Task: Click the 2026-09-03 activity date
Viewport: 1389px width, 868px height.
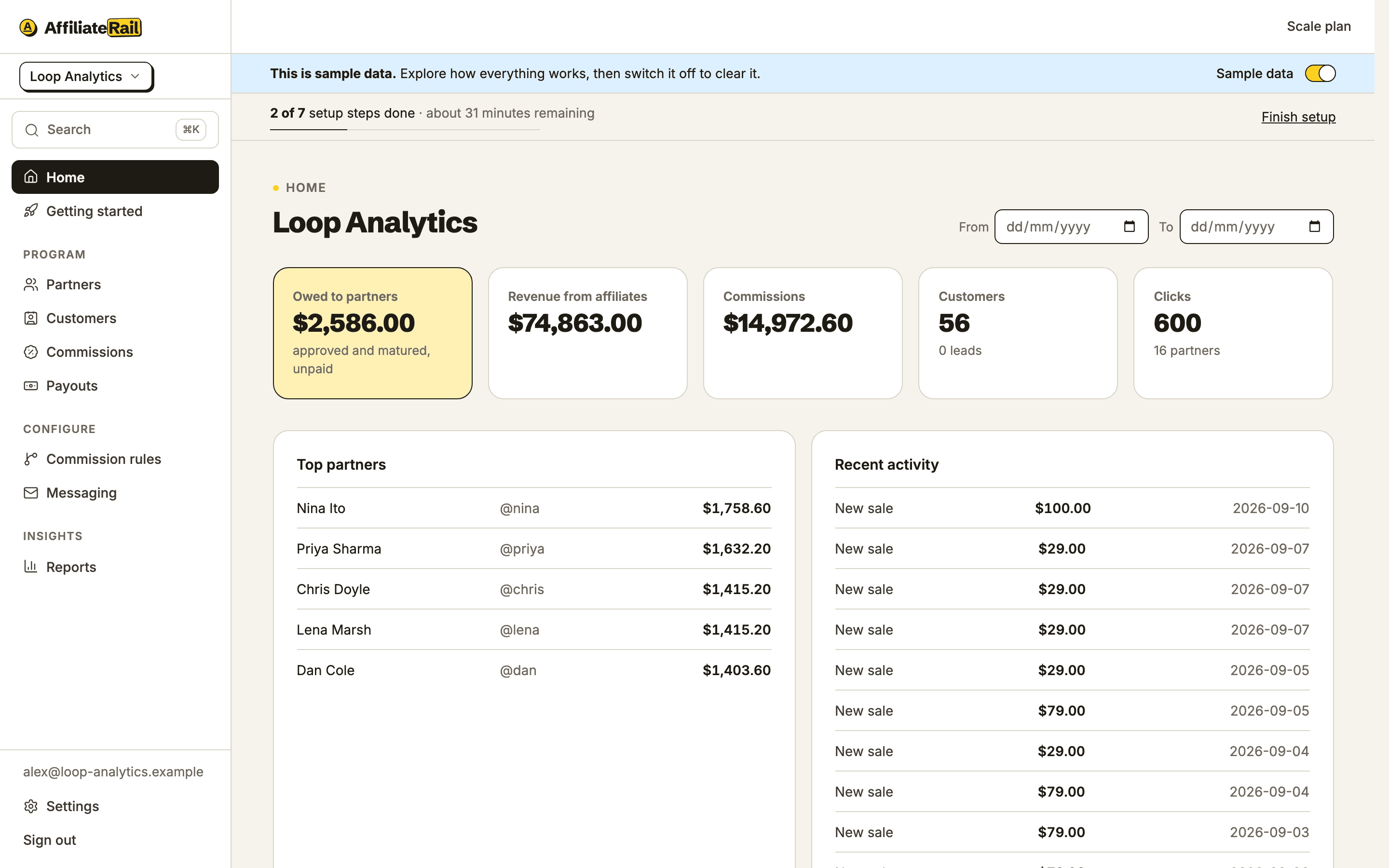Action: pos(1269,832)
